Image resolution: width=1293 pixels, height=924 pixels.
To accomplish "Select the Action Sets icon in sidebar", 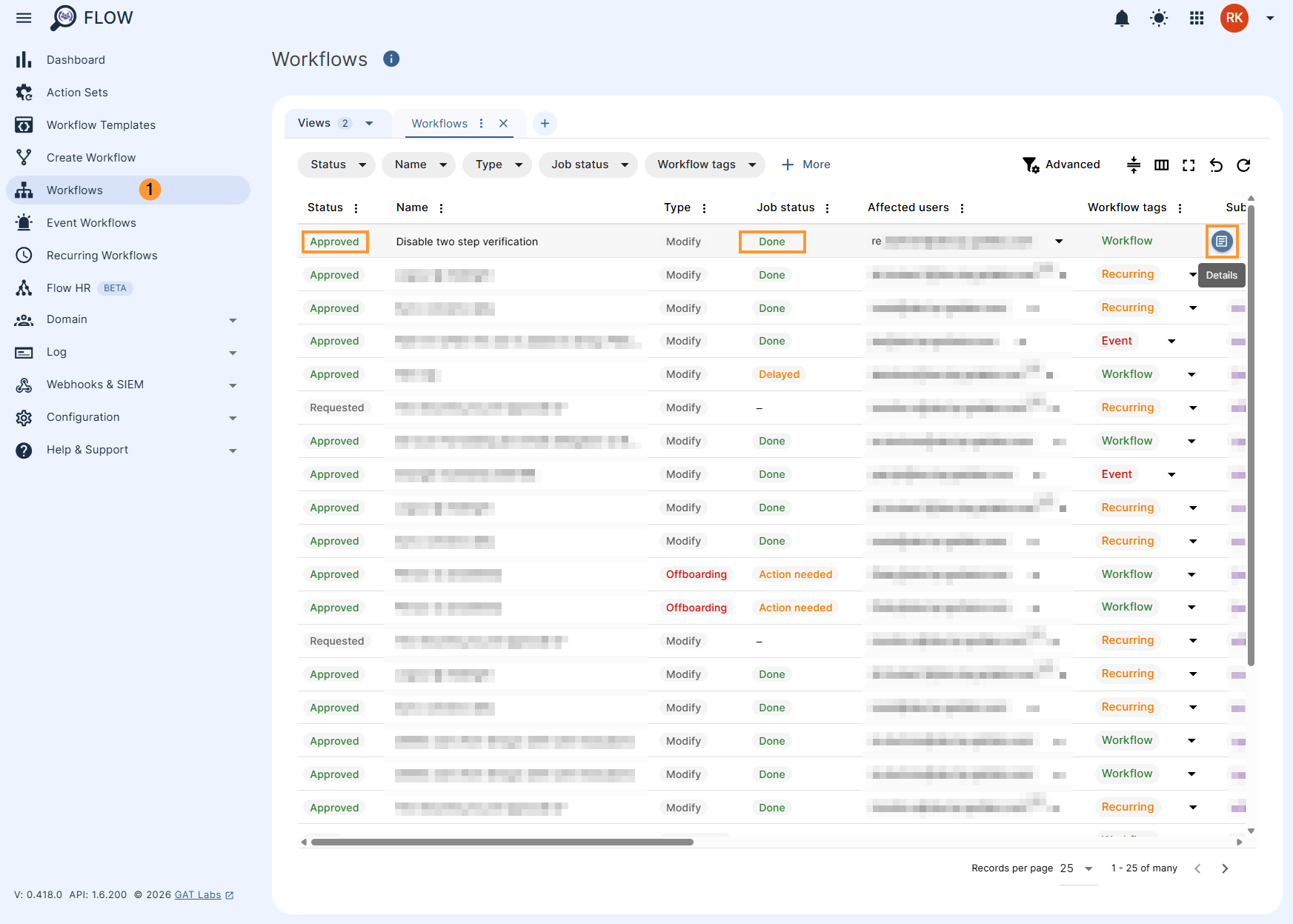I will [24, 92].
